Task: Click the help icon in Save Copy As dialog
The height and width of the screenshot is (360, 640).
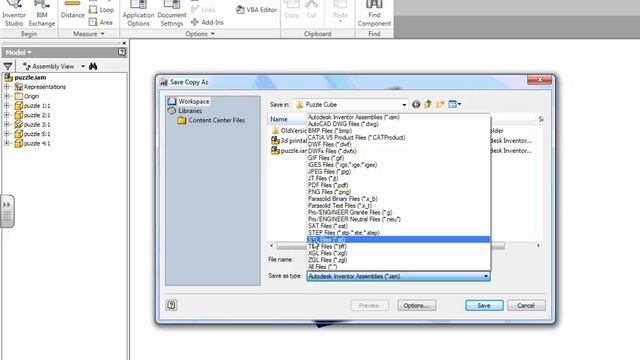Action: (x=171, y=305)
